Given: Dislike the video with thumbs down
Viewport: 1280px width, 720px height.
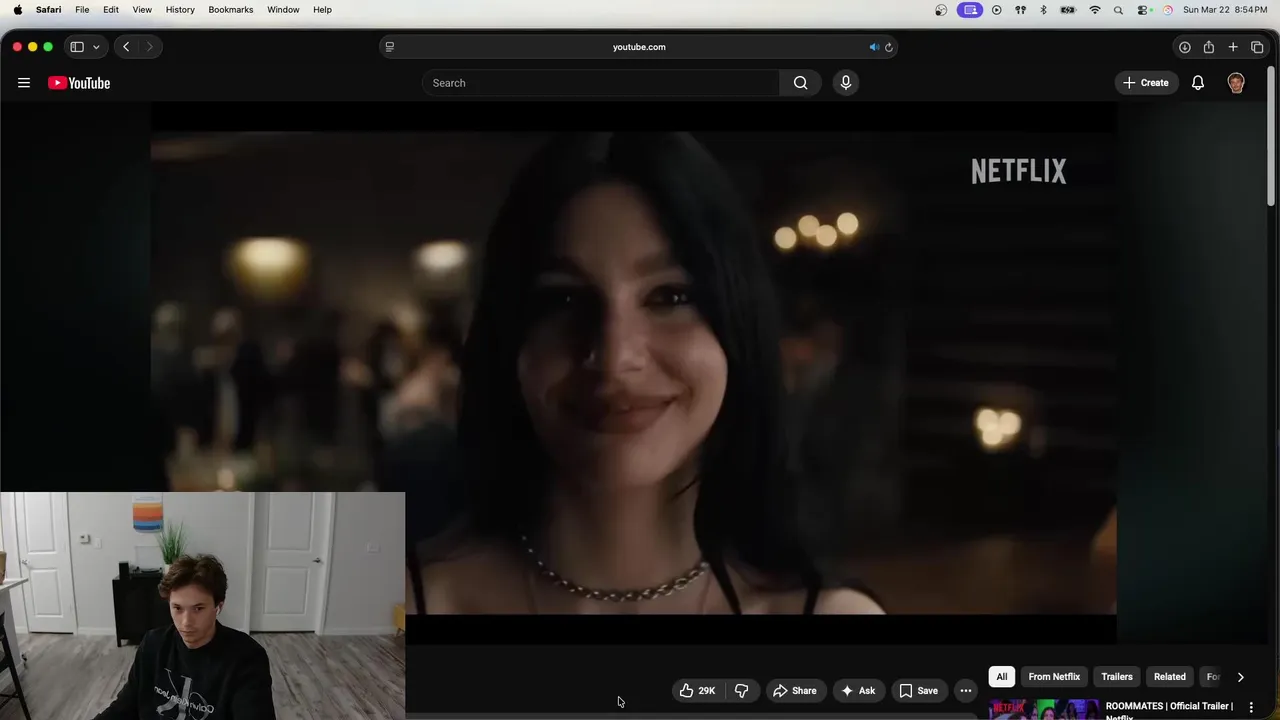Looking at the screenshot, I should click(x=742, y=691).
